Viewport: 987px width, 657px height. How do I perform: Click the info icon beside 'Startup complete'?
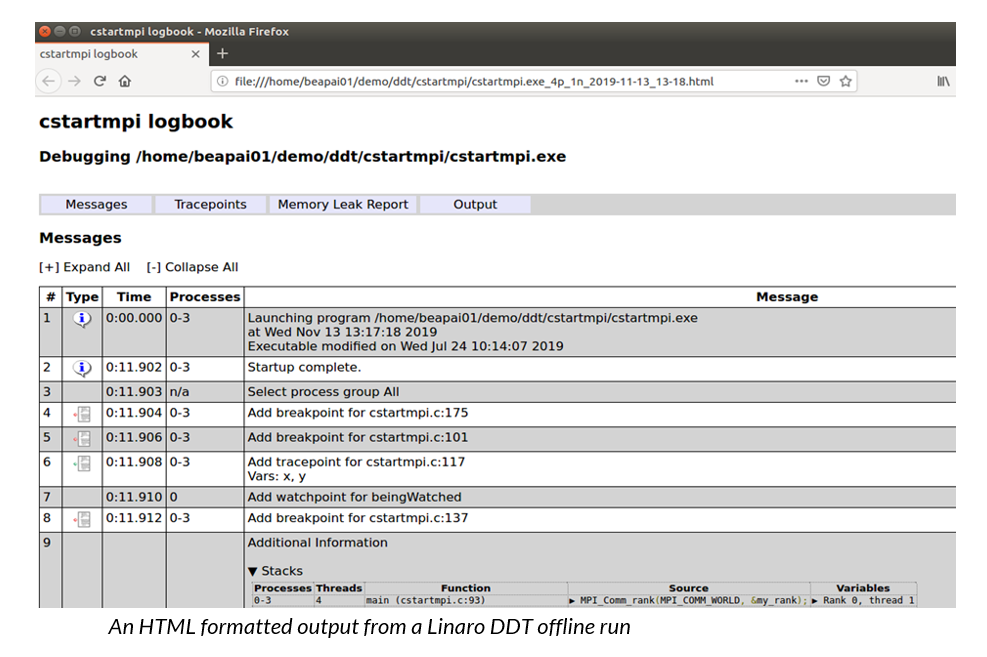pos(81,368)
